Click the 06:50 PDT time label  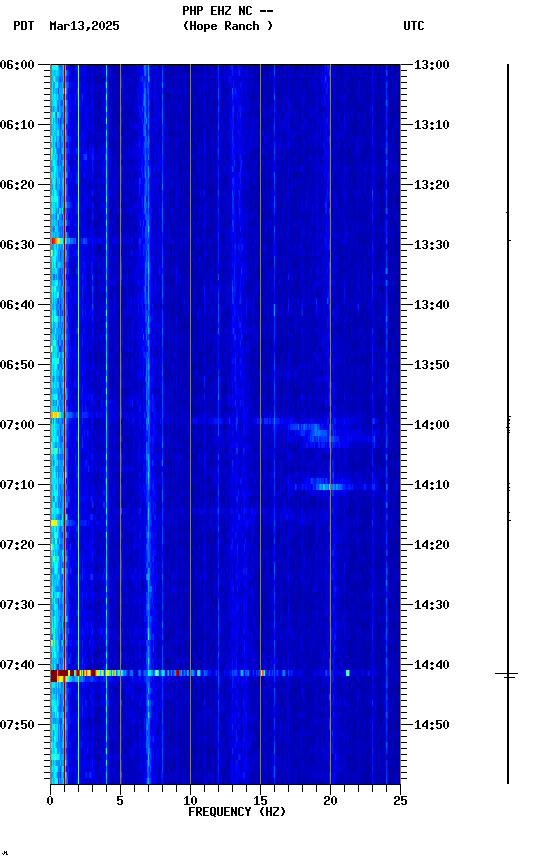pos(17,365)
